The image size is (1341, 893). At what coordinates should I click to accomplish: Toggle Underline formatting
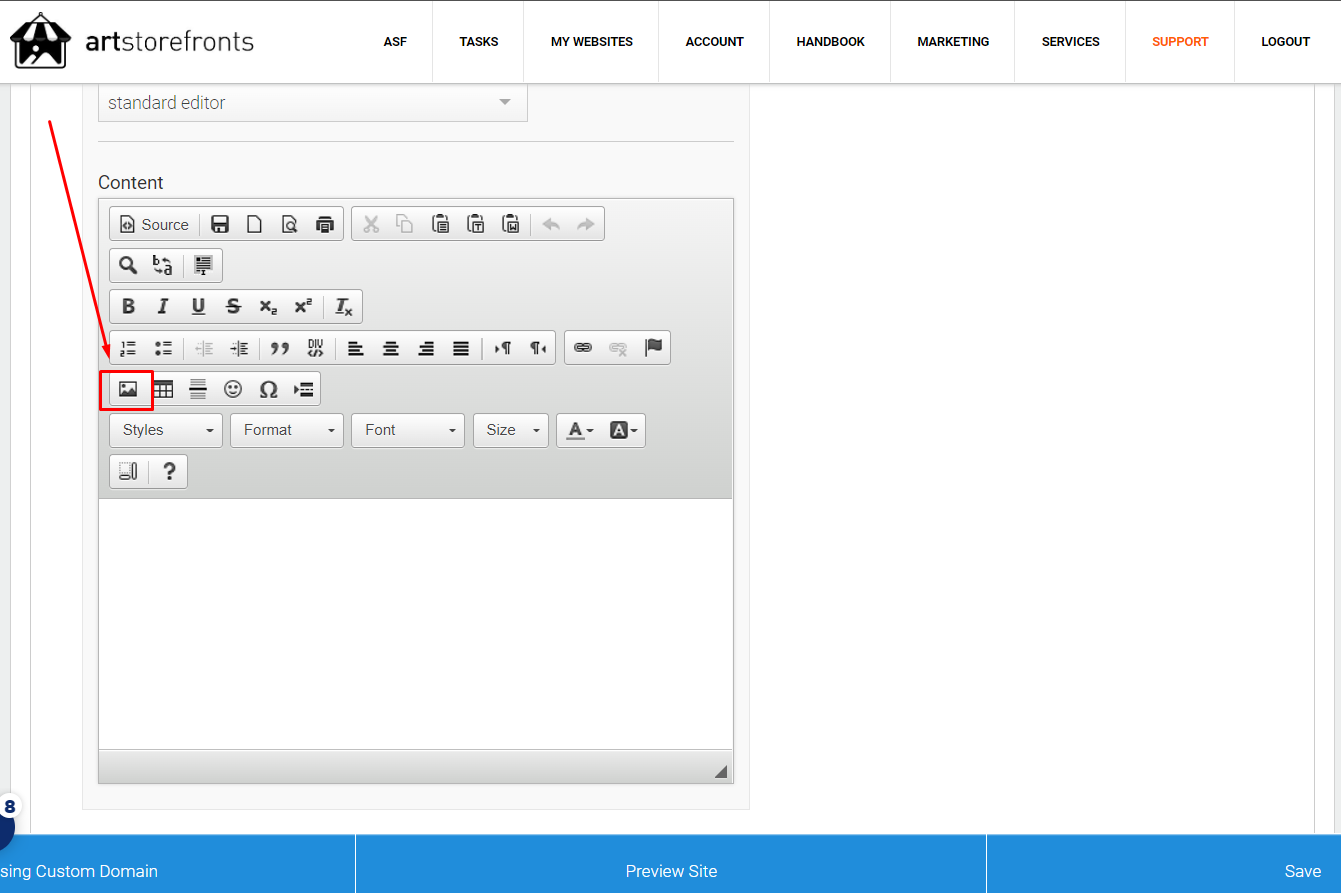click(198, 306)
